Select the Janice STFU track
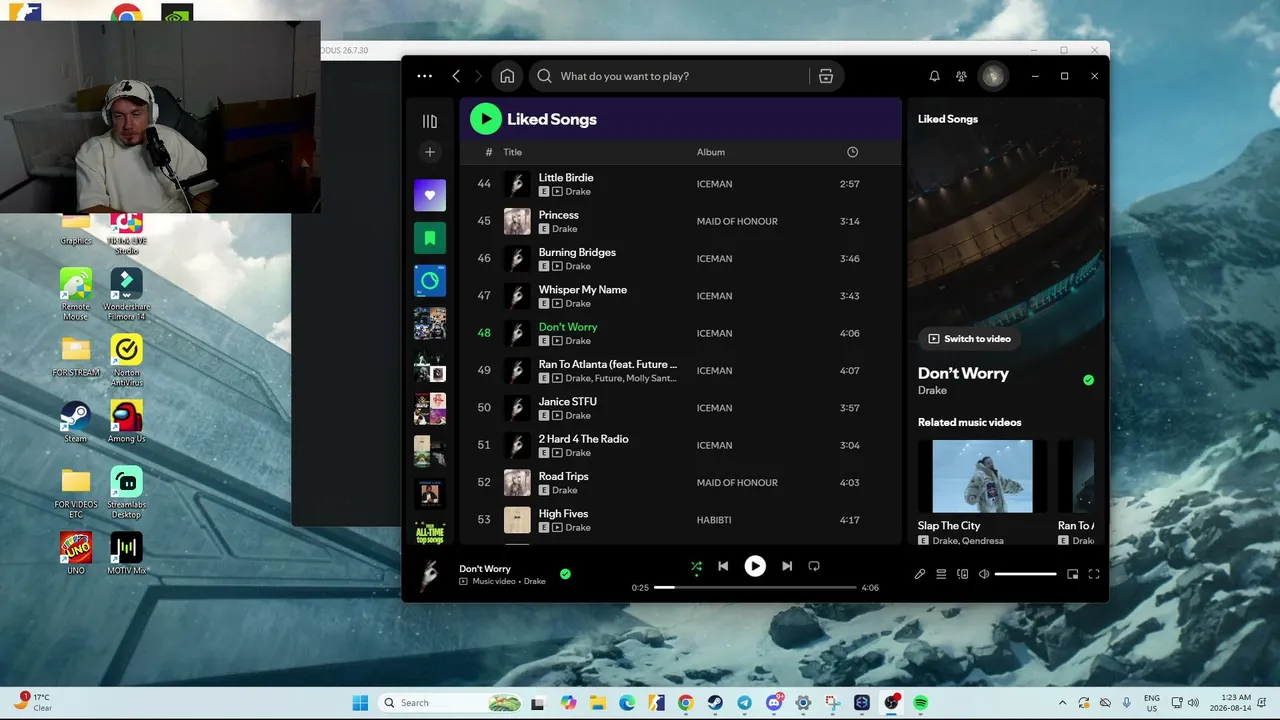 pyautogui.click(x=680, y=408)
